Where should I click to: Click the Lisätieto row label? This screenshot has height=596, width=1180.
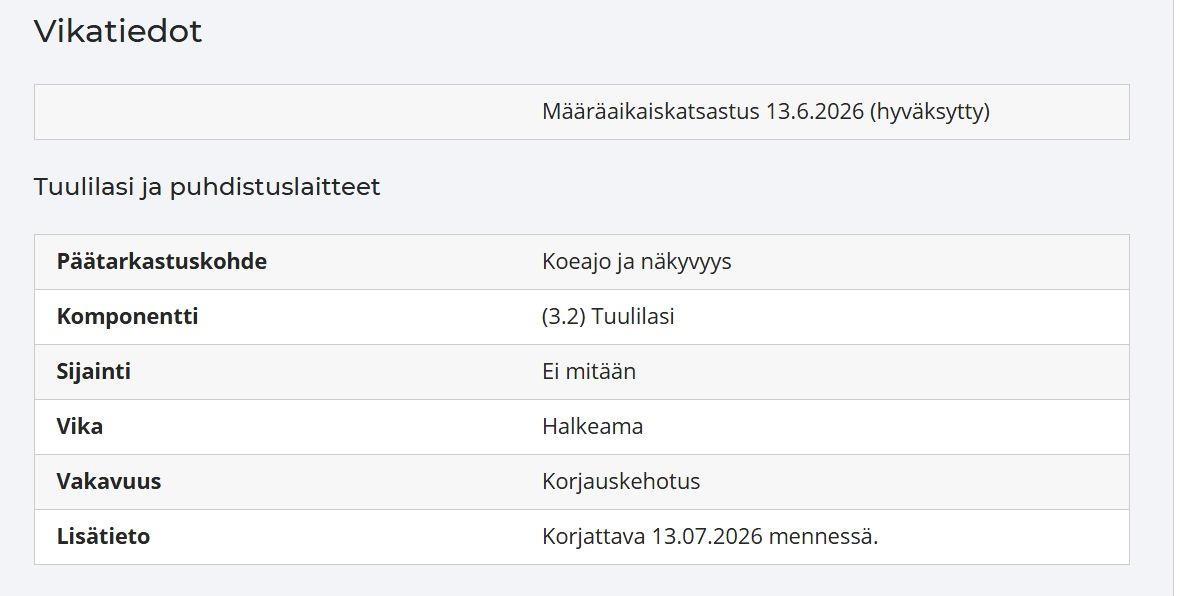pos(104,537)
